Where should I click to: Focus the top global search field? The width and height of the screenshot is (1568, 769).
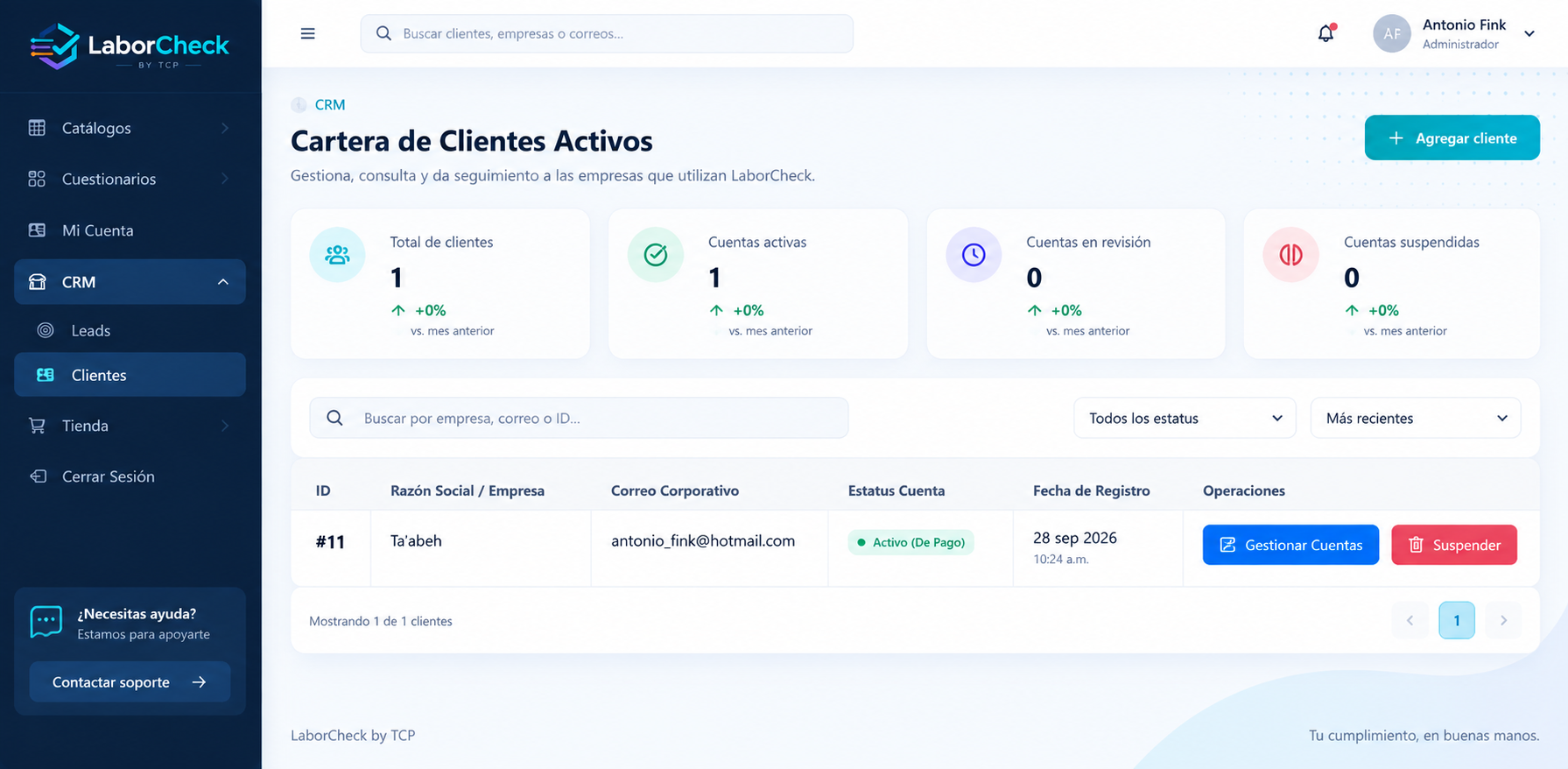click(607, 33)
